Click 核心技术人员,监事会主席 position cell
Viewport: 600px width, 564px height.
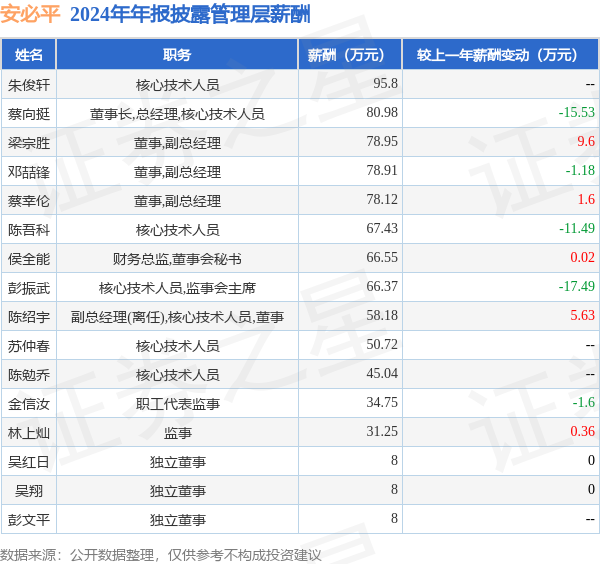click(x=177, y=288)
